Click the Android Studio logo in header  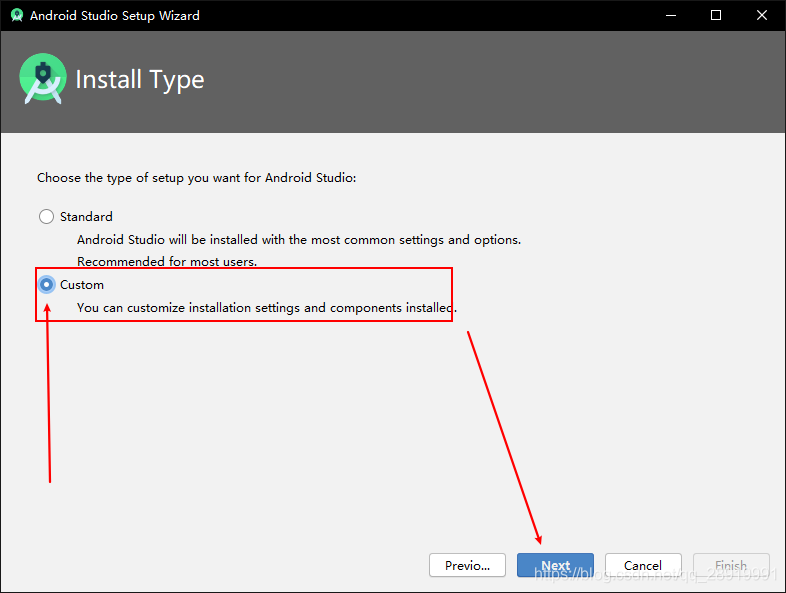43,79
